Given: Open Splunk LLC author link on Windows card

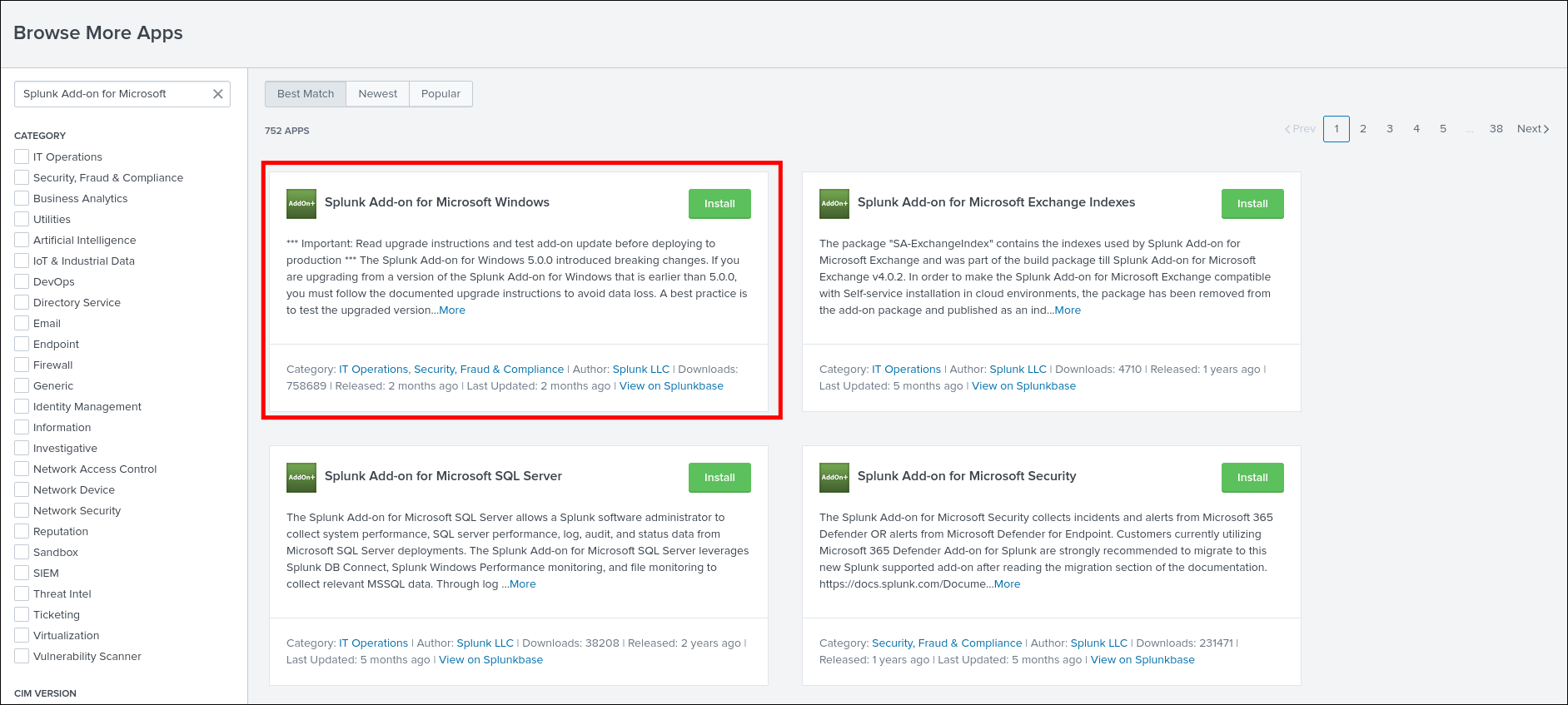Looking at the screenshot, I should [x=641, y=370].
